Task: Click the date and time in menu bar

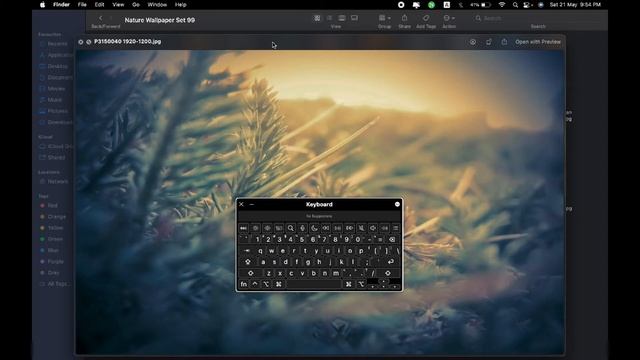Action: click(x=575, y=5)
